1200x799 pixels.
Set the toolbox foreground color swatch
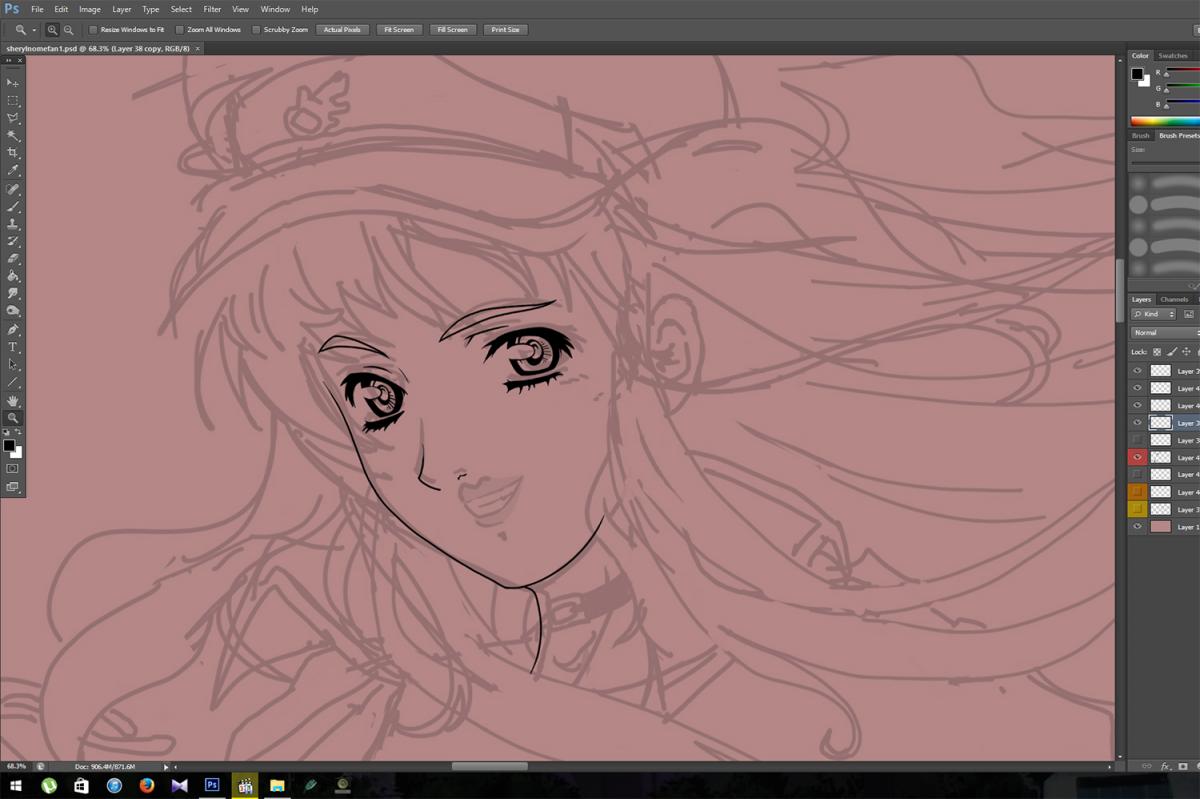[8, 445]
